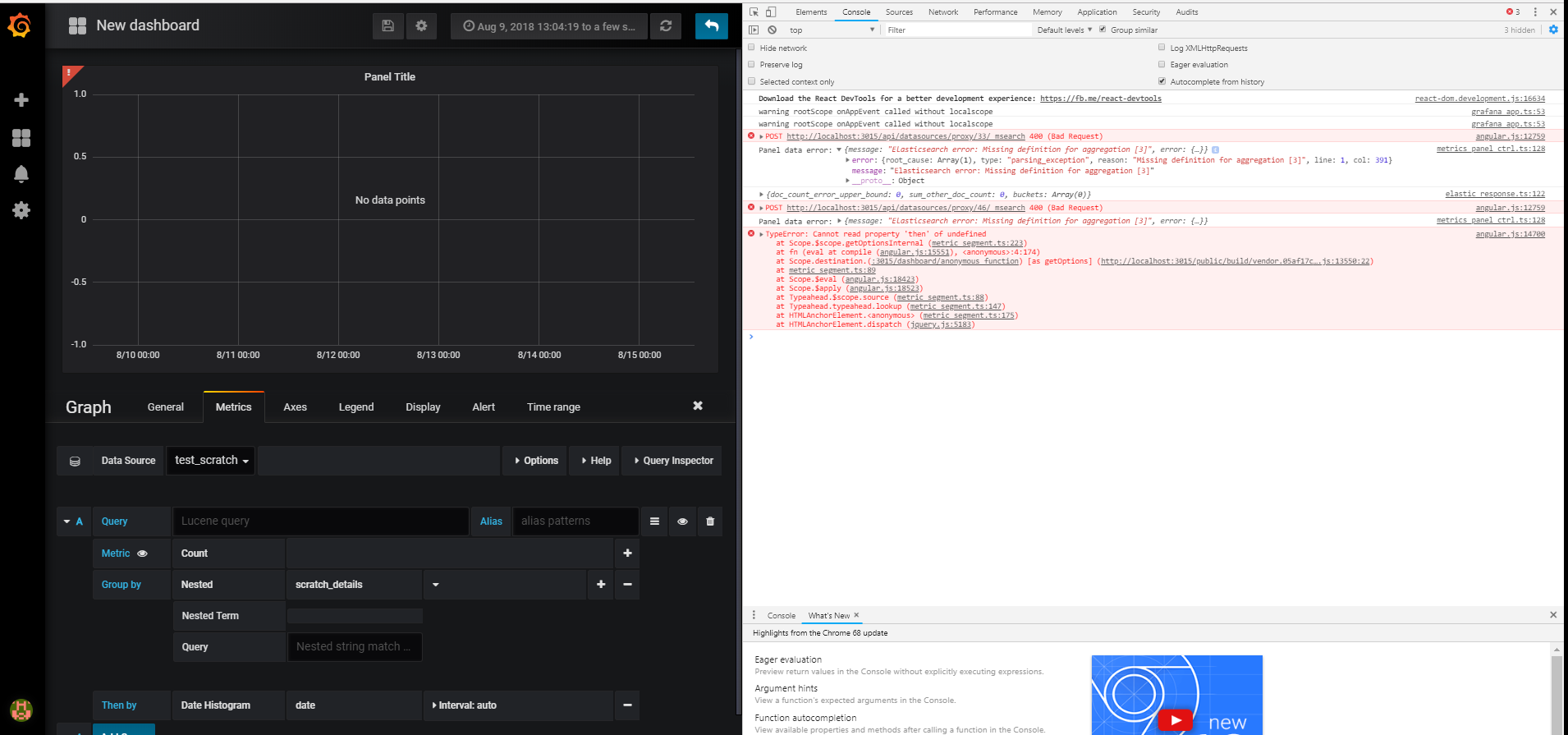This screenshot has height=735, width=1568.
Task: Expand the Help section
Action: pyautogui.click(x=596, y=461)
